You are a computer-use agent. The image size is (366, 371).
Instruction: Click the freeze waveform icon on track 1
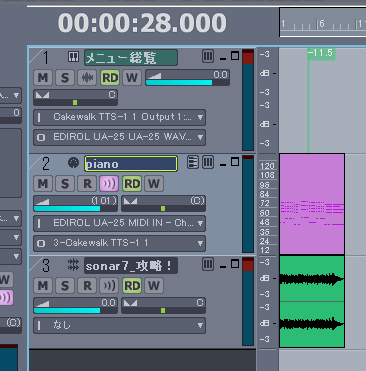tap(87, 78)
